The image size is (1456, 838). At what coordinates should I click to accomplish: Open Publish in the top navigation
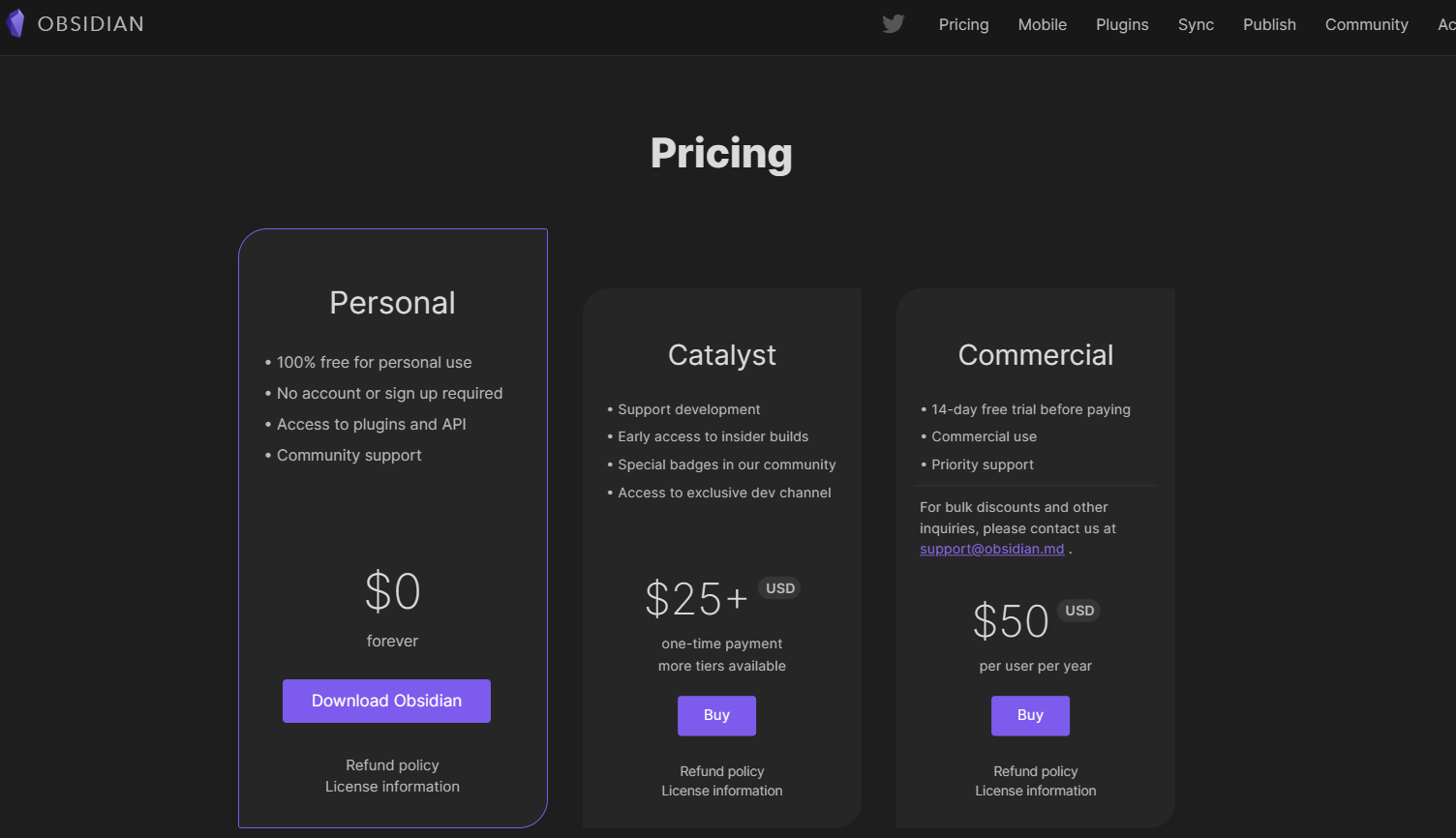tap(1269, 24)
